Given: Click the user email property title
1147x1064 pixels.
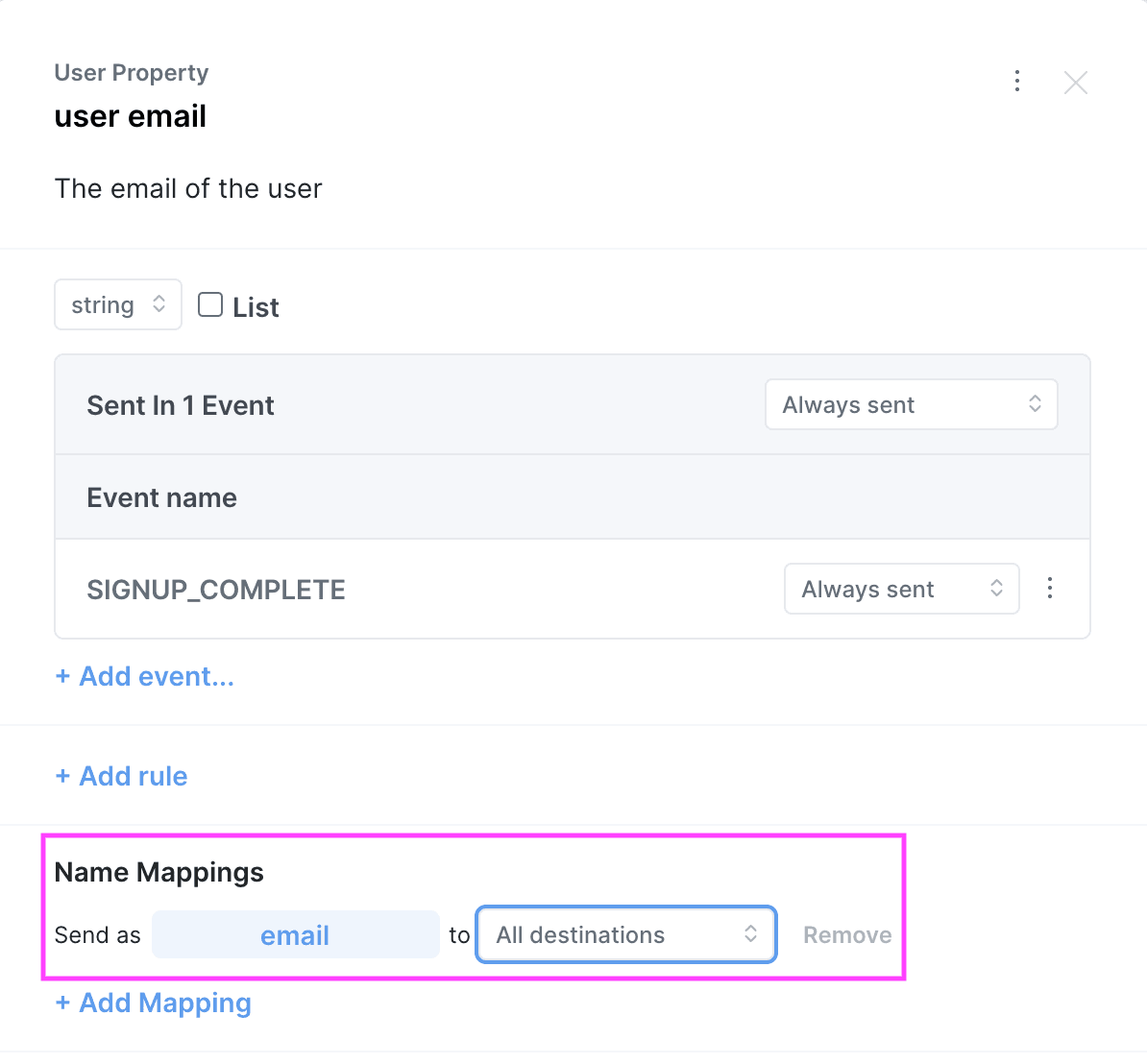Looking at the screenshot, I should pos(131,116).
